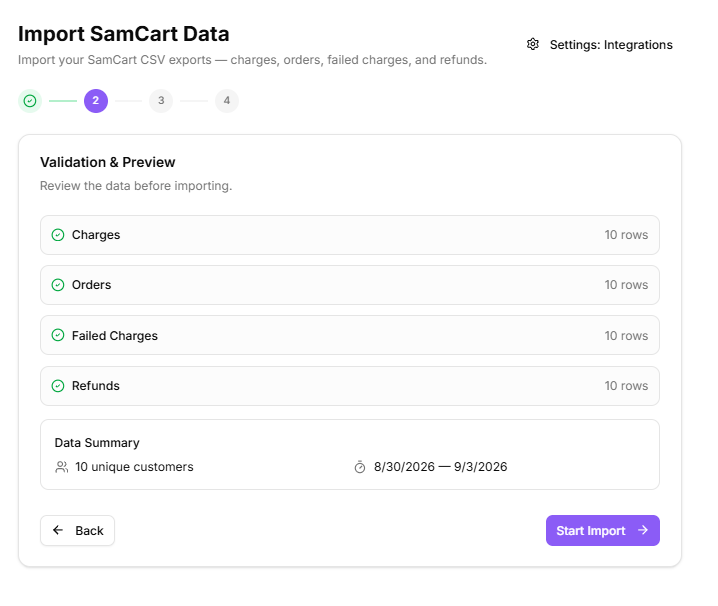Click the customers people icon
The width and height of the screenshot is (718, 606).
pos(61,467)
